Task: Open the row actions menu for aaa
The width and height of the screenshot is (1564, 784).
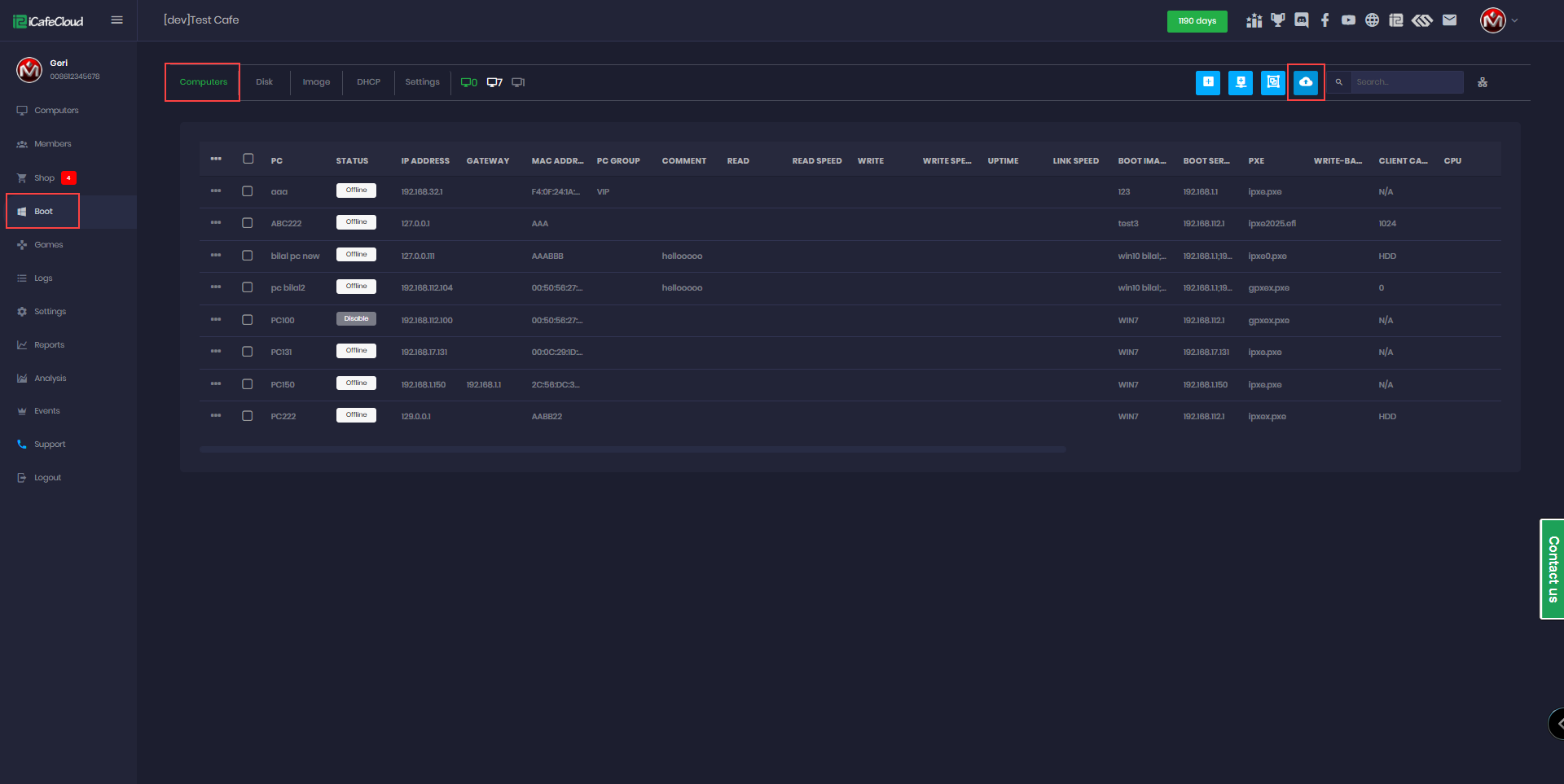Action: 216,191
